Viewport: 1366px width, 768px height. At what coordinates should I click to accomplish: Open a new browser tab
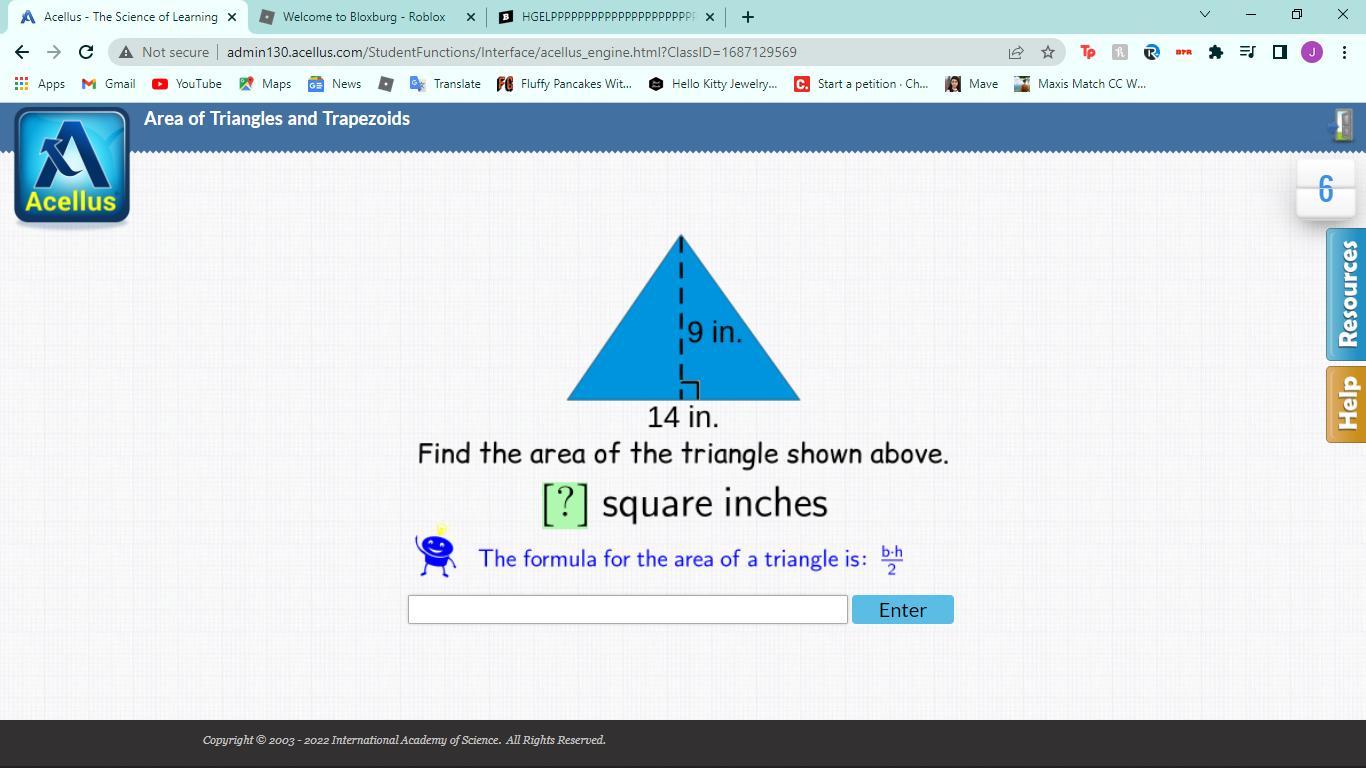point(747,17)
